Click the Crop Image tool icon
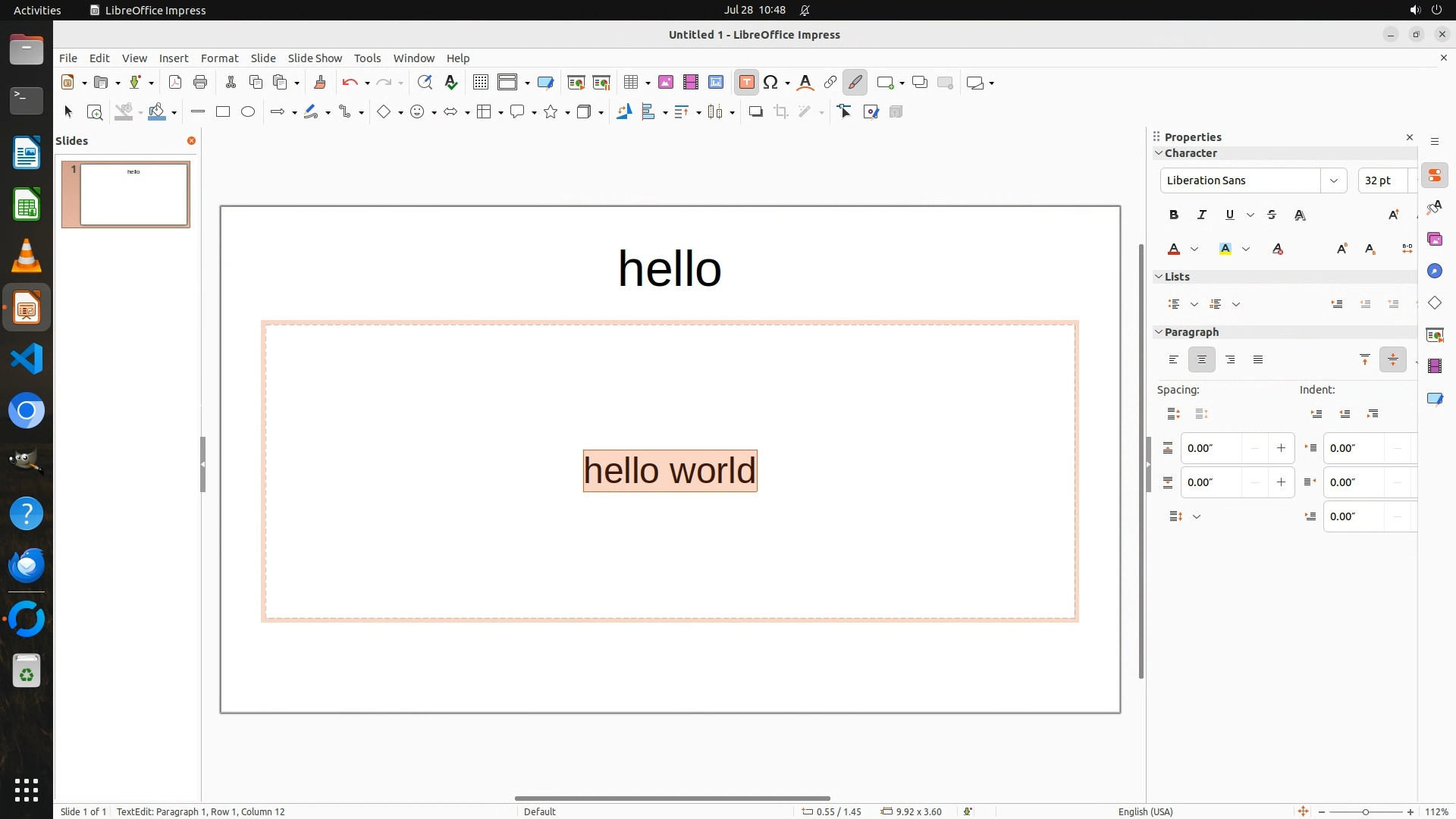Image resolution: width=1456 pixels, height=819 pixels. click(781, 112)
